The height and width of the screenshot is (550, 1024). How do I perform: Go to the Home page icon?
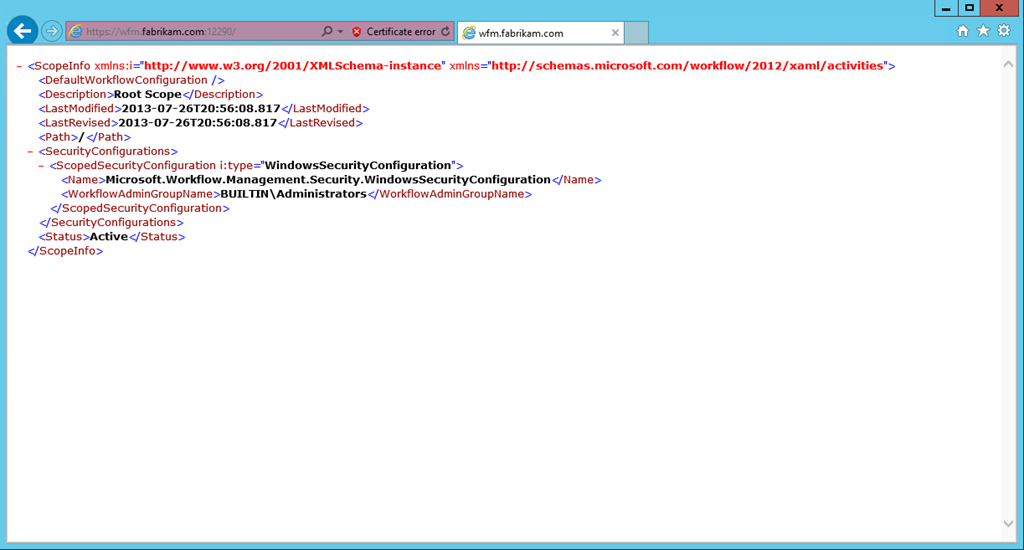click(x=963, y=31)
